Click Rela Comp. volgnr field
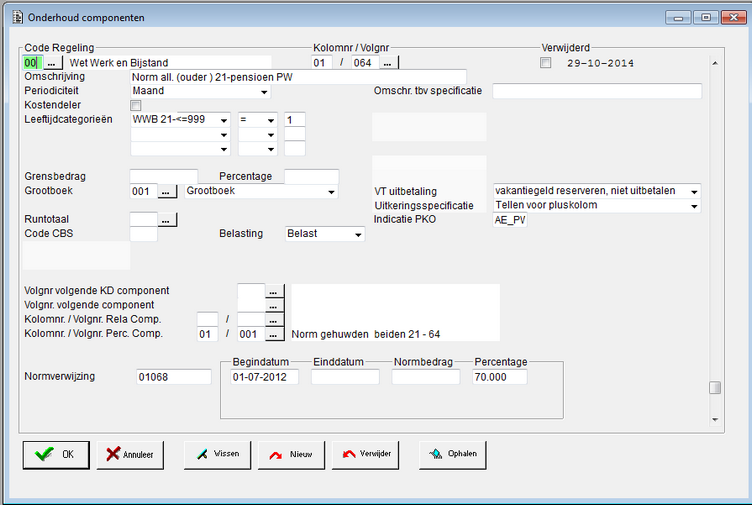Viewport: 752px width, 505px height. [x=251, y=320]
